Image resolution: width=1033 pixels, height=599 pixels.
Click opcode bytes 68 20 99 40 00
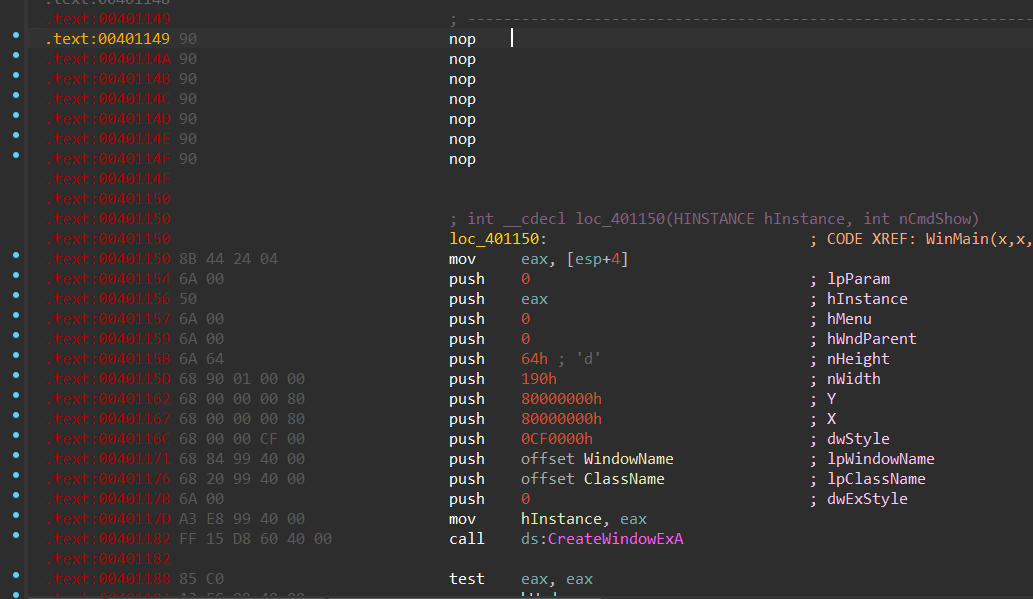pos(242,479)
